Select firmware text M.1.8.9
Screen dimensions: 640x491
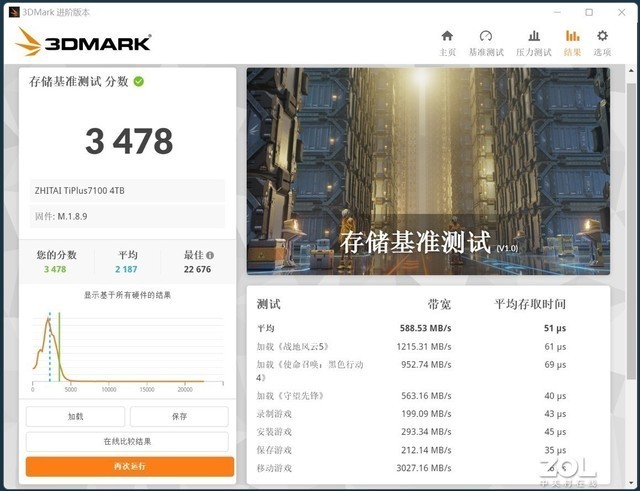[x=72, y=216]
